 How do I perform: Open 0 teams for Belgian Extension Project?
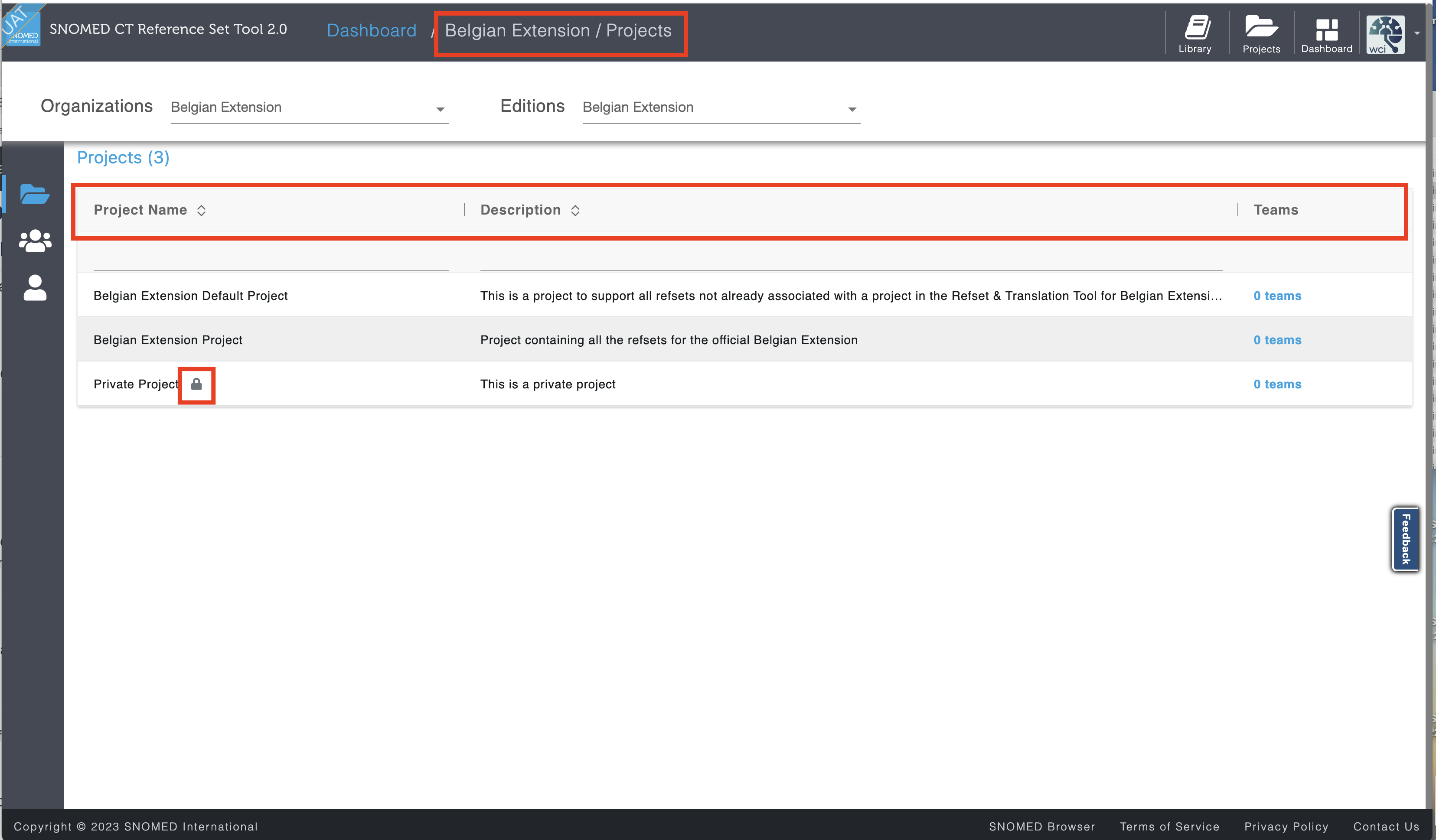coord(1277,340)
